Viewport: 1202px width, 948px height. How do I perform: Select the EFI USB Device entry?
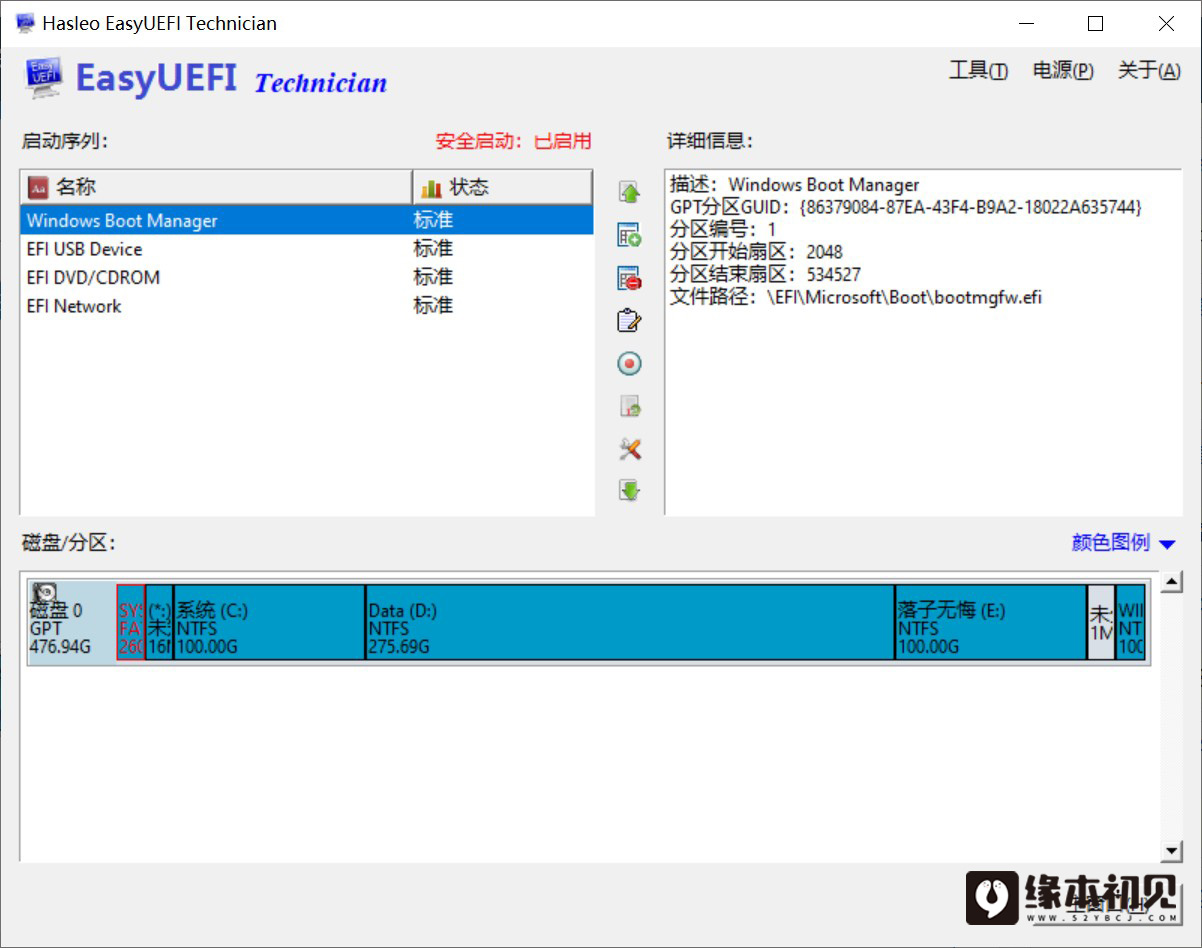(307, 249)
